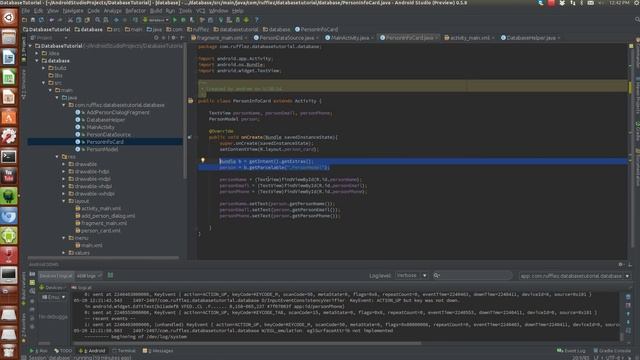Select add_person_dialog.xml layout file
The height and width of the screenshot is (360, 640).
[108, 216]
